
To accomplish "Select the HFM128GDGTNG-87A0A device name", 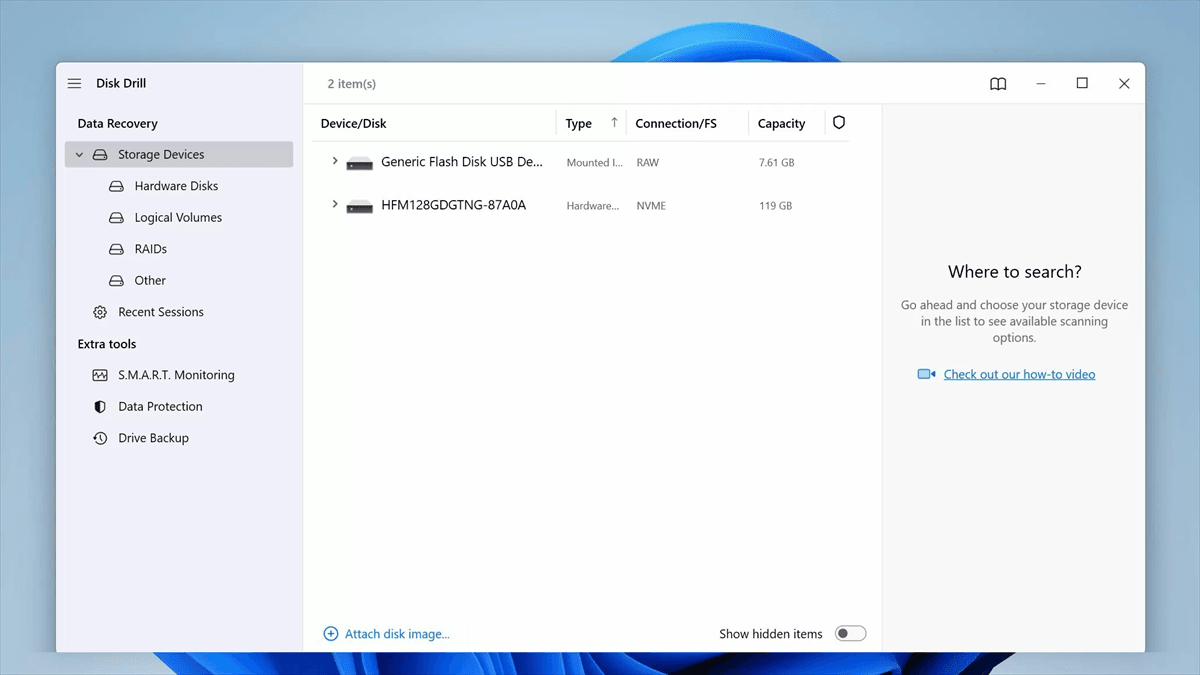I will [453, 205].
